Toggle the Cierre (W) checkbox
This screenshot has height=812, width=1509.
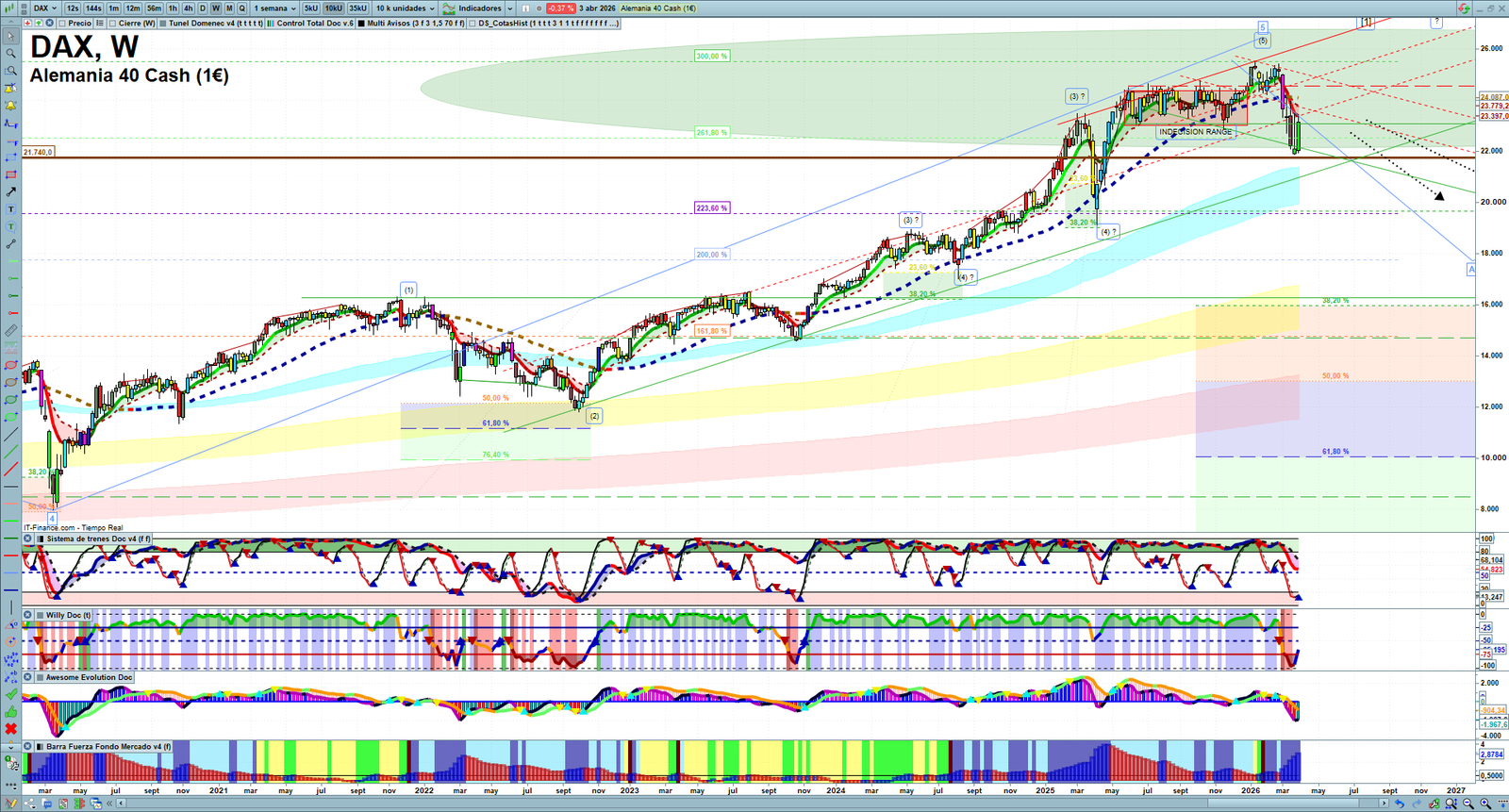113,24
